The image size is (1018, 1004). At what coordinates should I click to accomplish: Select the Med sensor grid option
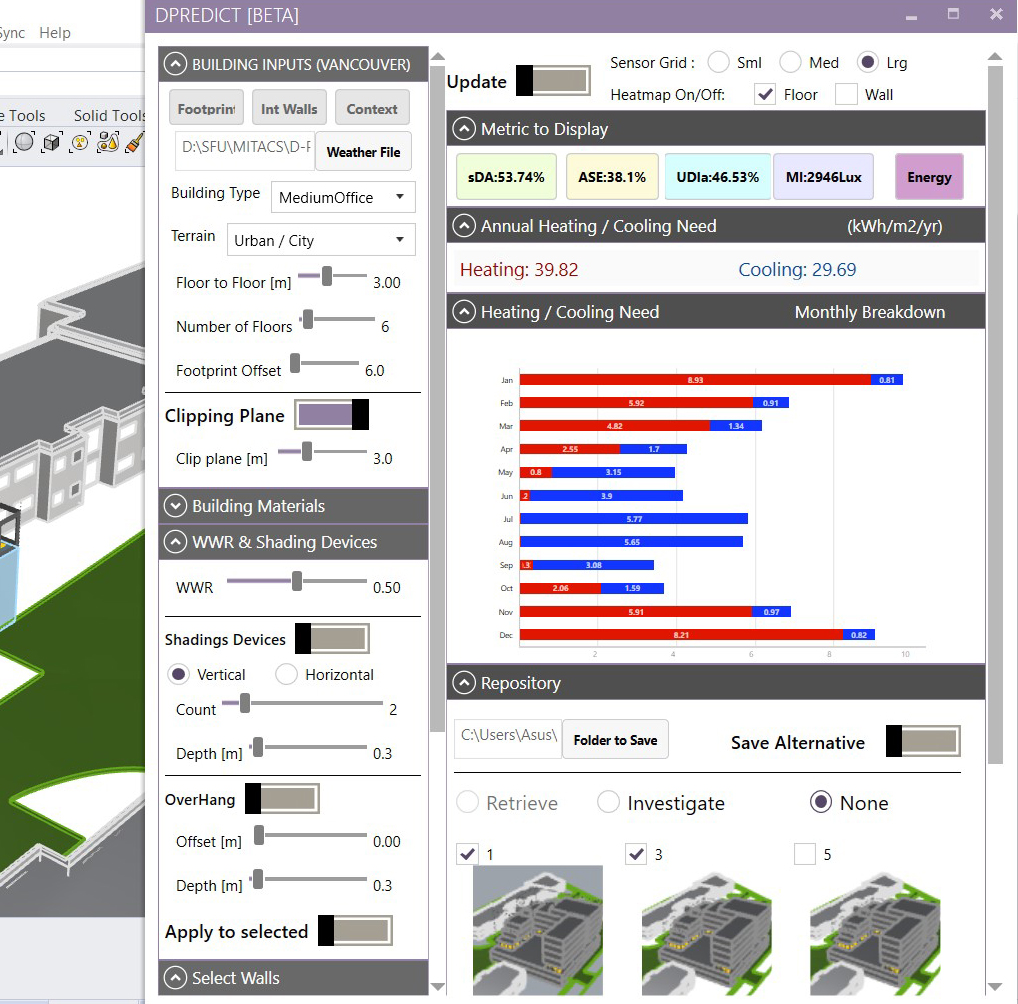coord(790,62)
